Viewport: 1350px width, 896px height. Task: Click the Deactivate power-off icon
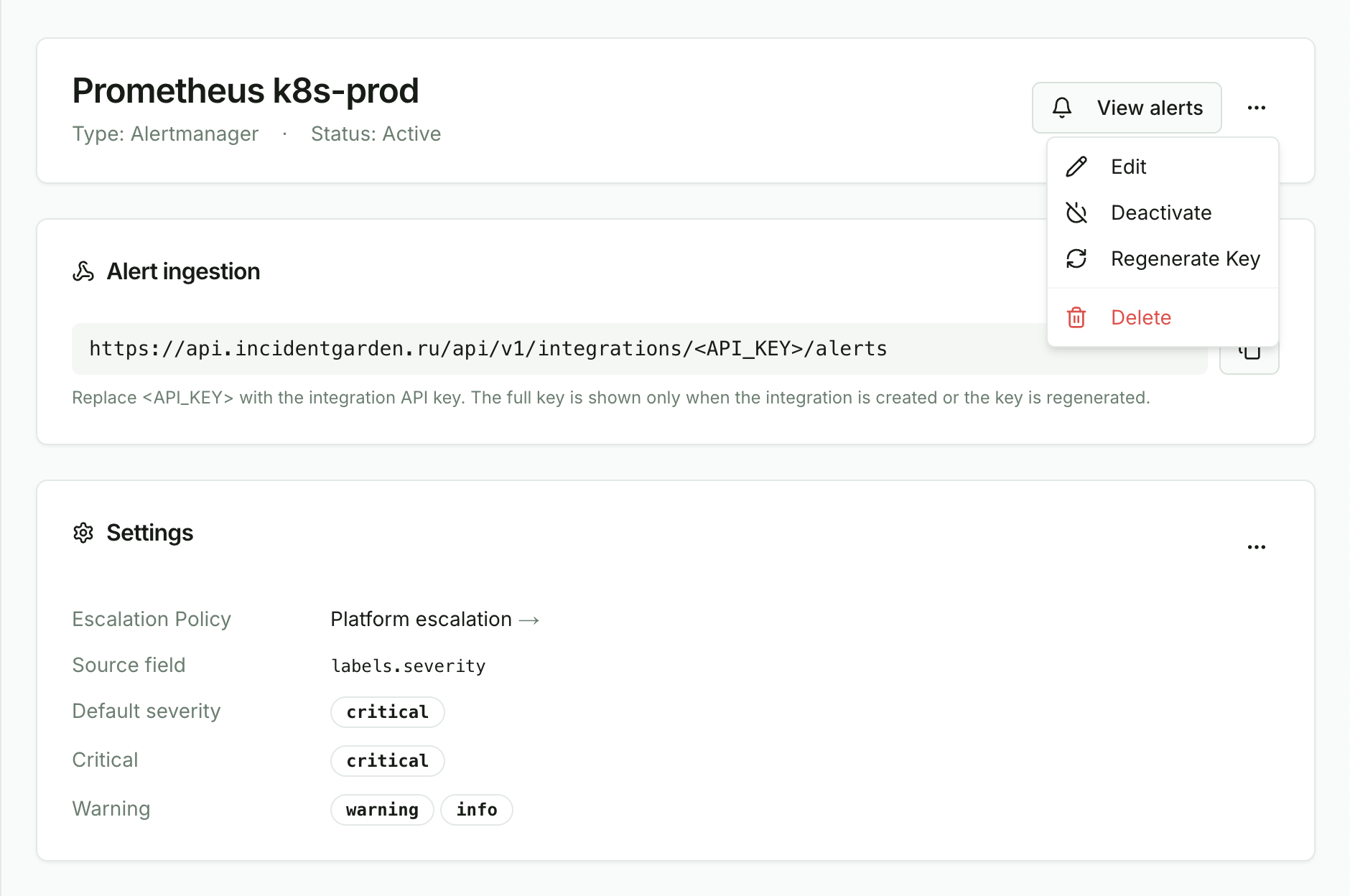[1076, 213]
